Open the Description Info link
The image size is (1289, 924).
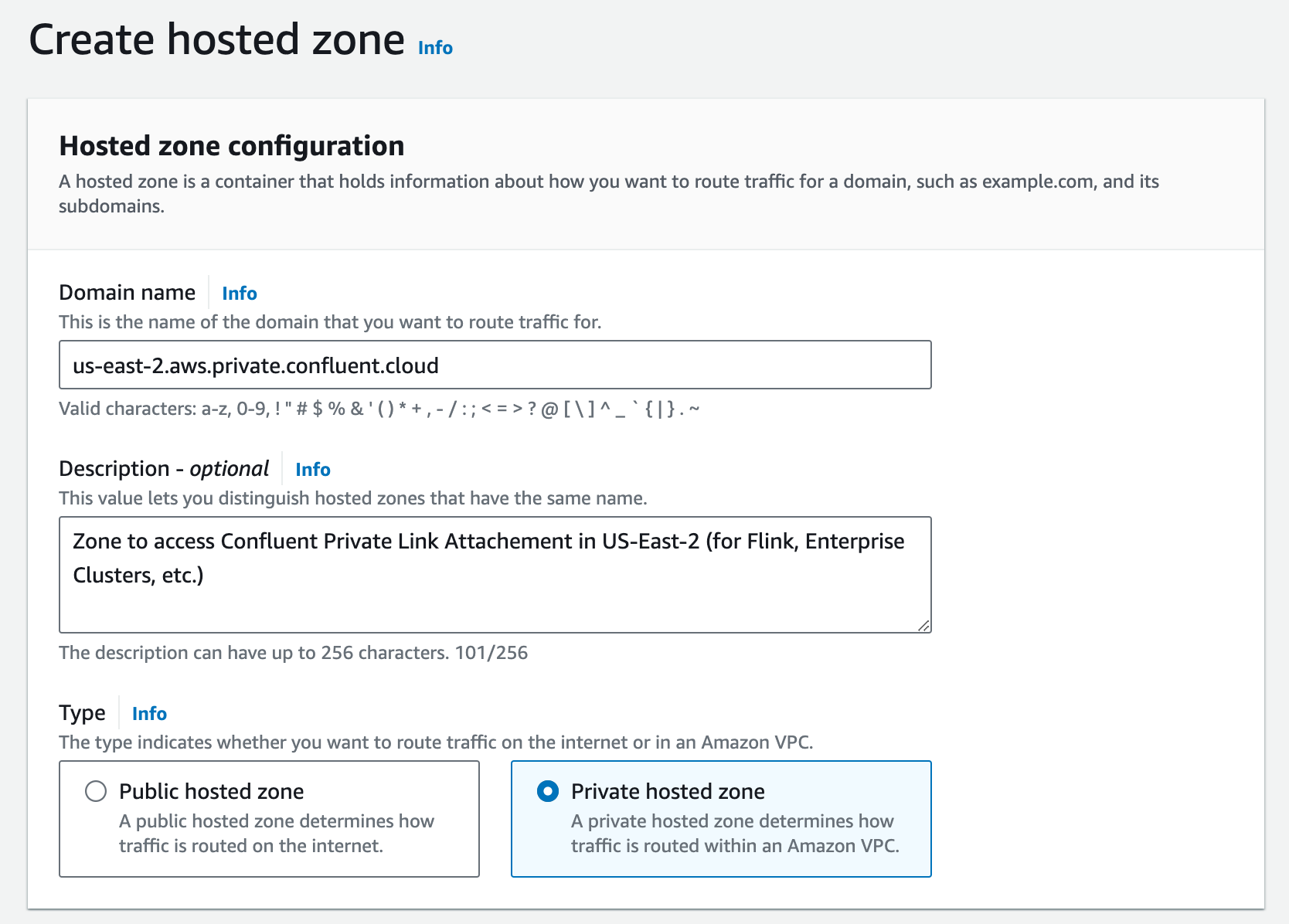click(312, 470)
